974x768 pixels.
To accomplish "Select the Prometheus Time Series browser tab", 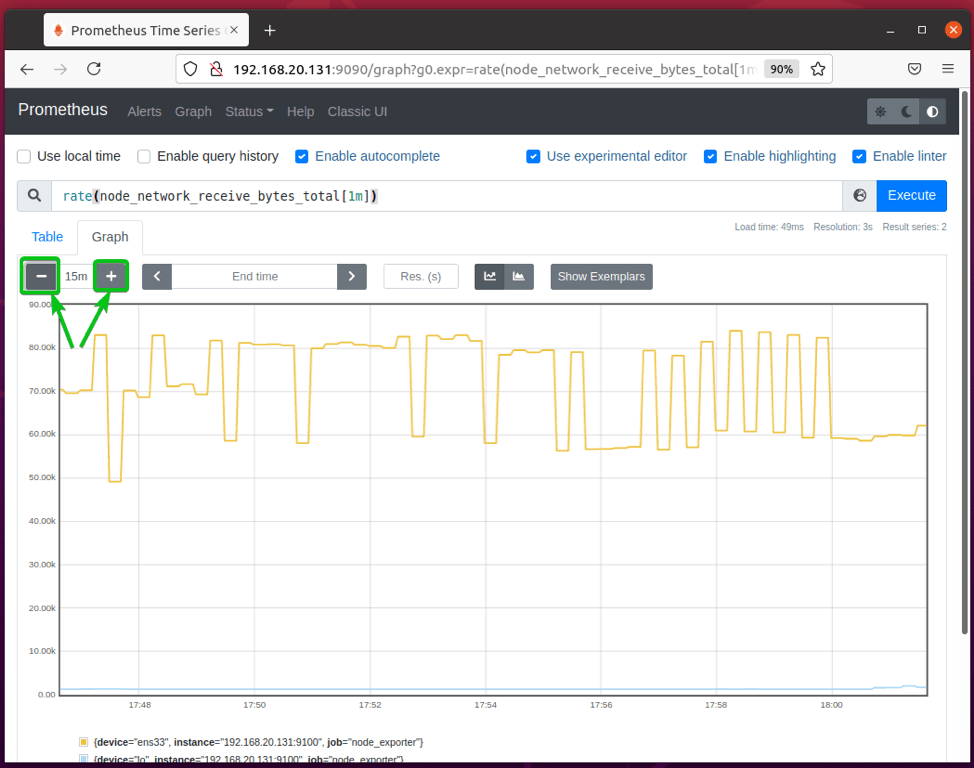I will (146, 30).
